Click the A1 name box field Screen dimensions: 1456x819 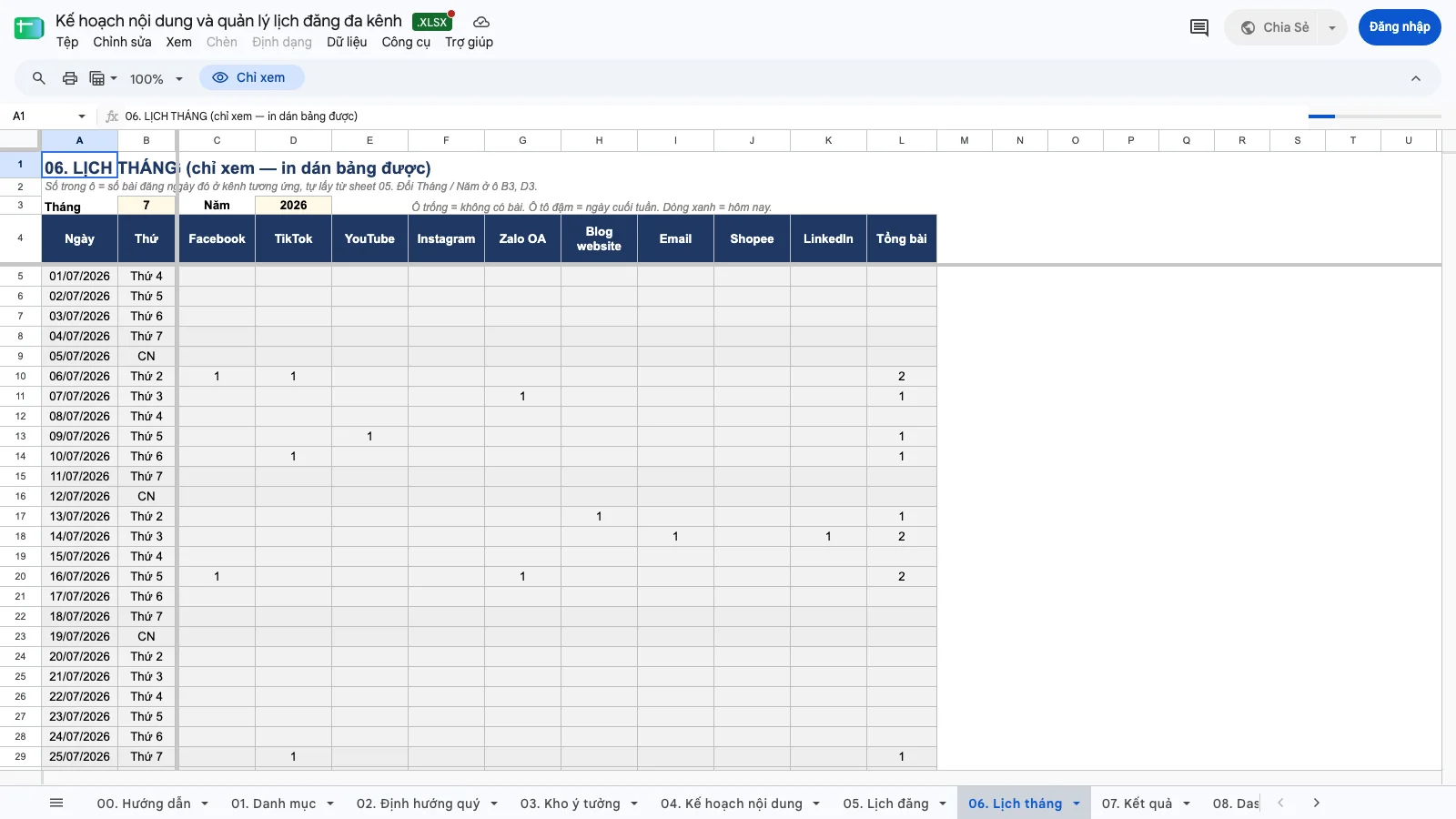pyautogui.click(x=42, y=116)
